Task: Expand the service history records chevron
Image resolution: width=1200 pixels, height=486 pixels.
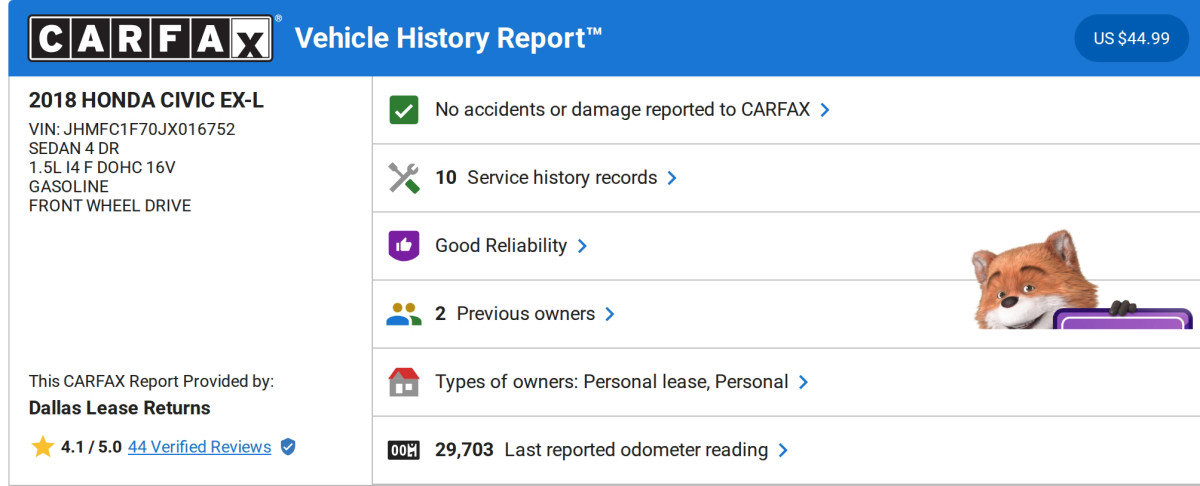Action: coord(672,178)
